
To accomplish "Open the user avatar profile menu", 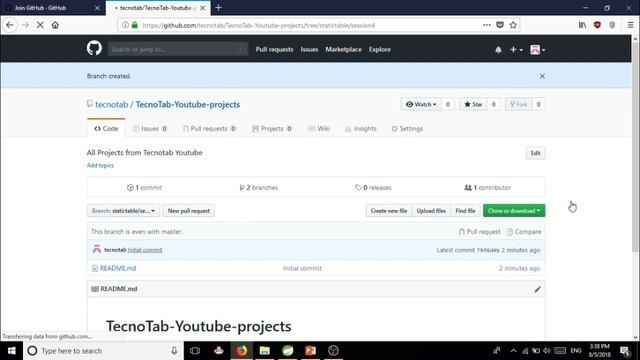I will pyautogui.click(x=538, y=49).
